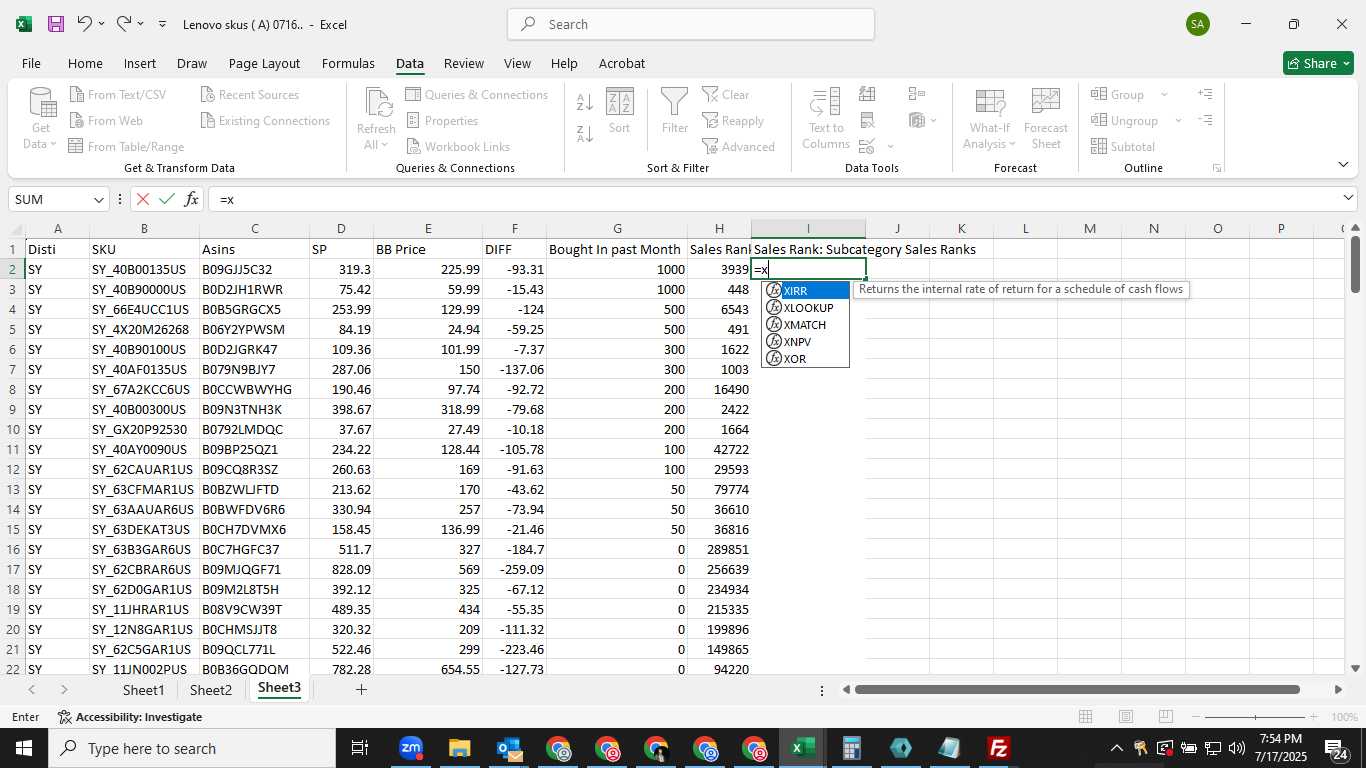Switch to Page Break Preview in status bar

point(1165,717)
